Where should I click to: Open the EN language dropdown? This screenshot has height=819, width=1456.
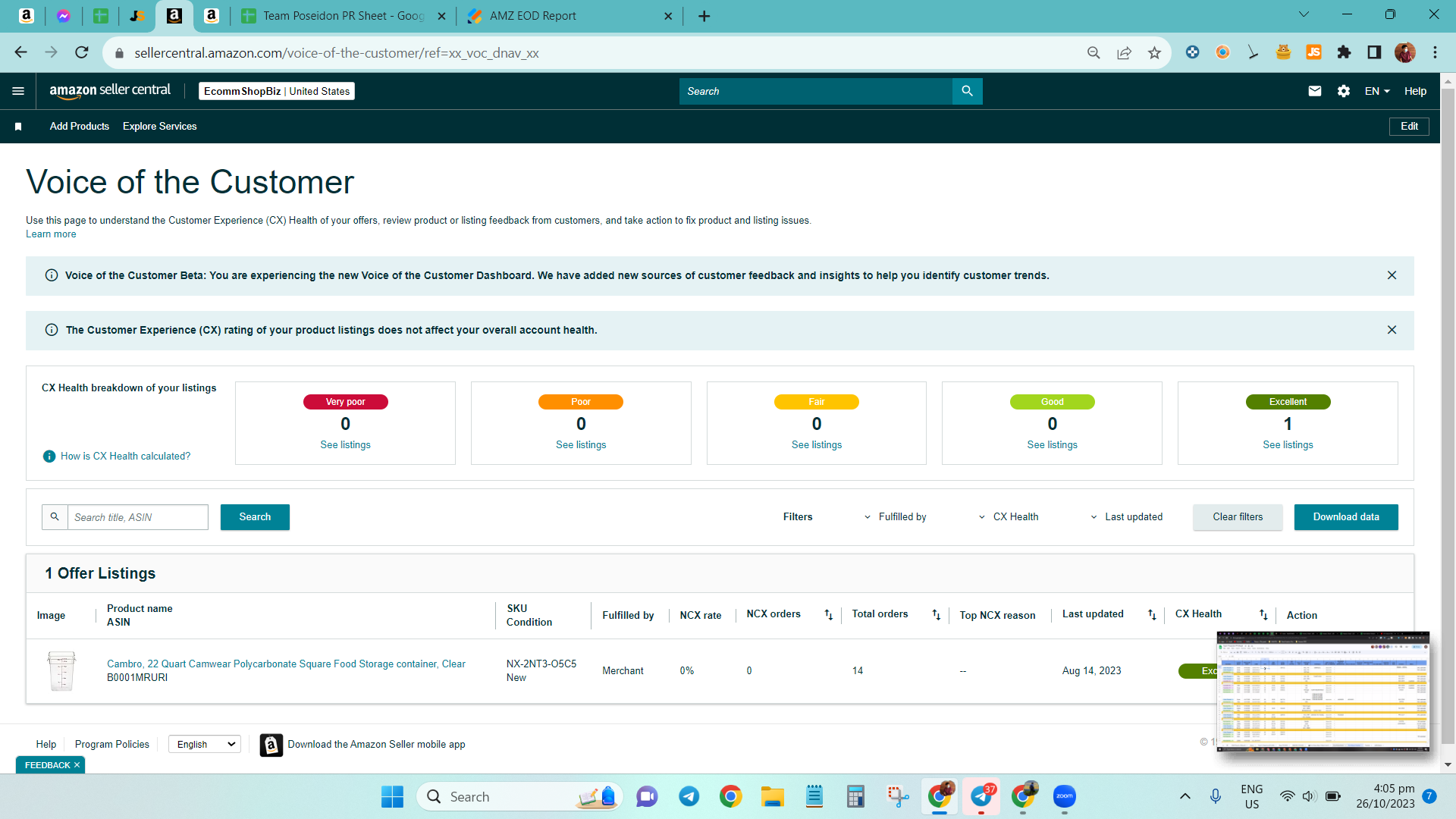click(x=1377, y=91)
